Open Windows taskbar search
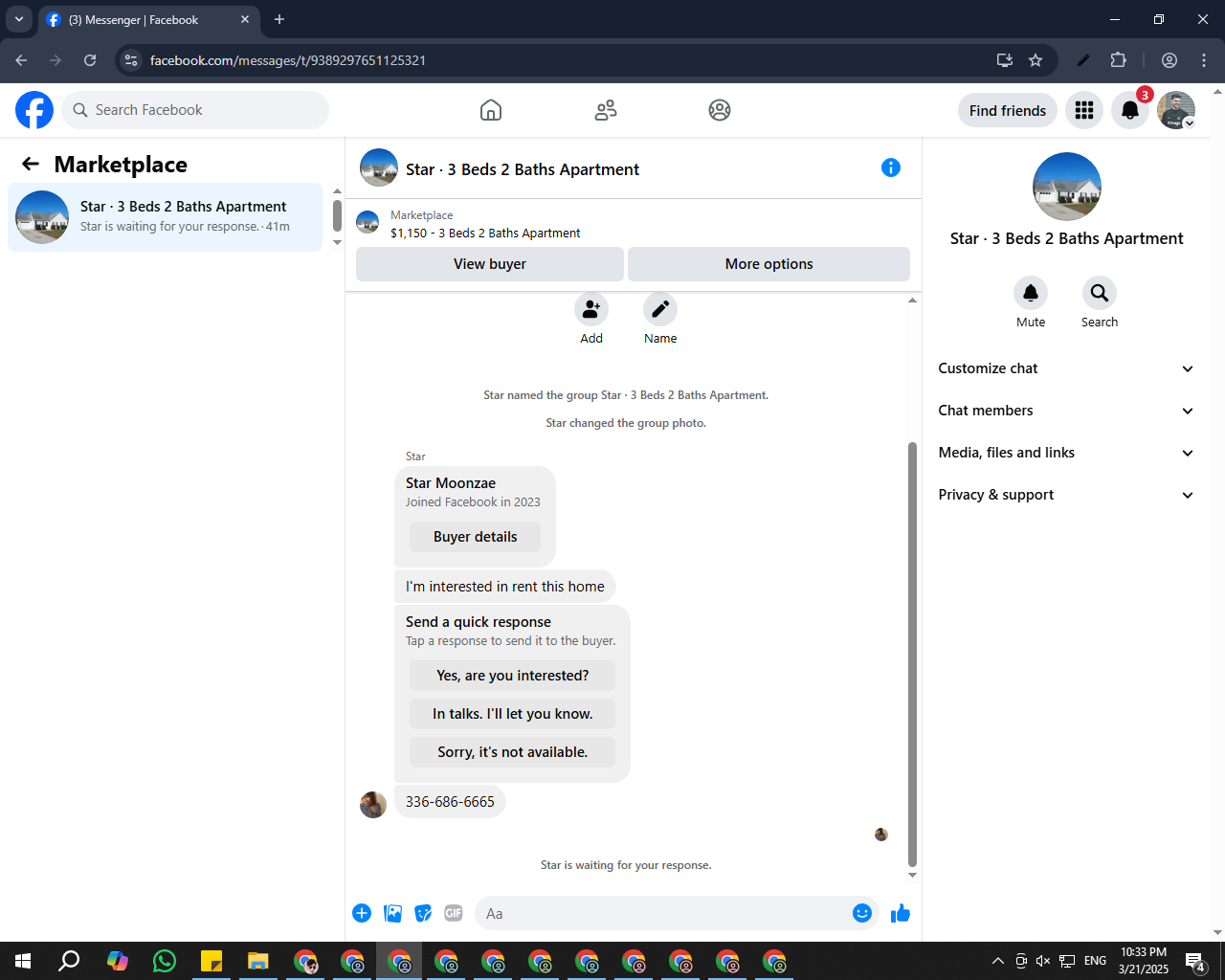The image size is (1225, 980). point(69,961)
